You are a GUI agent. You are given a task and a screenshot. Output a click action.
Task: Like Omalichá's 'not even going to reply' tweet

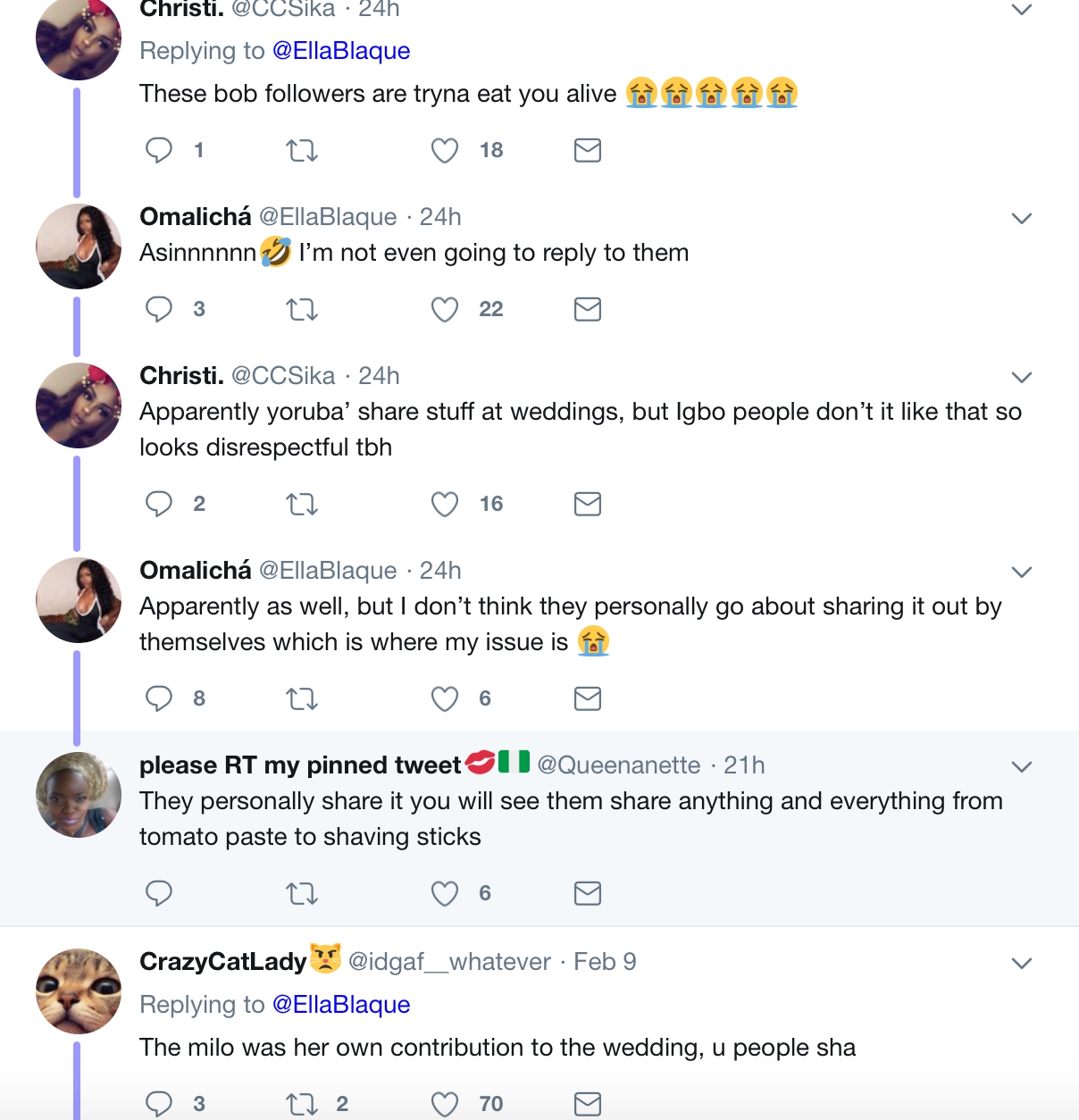pyautogui.click(x=445, y=309)
